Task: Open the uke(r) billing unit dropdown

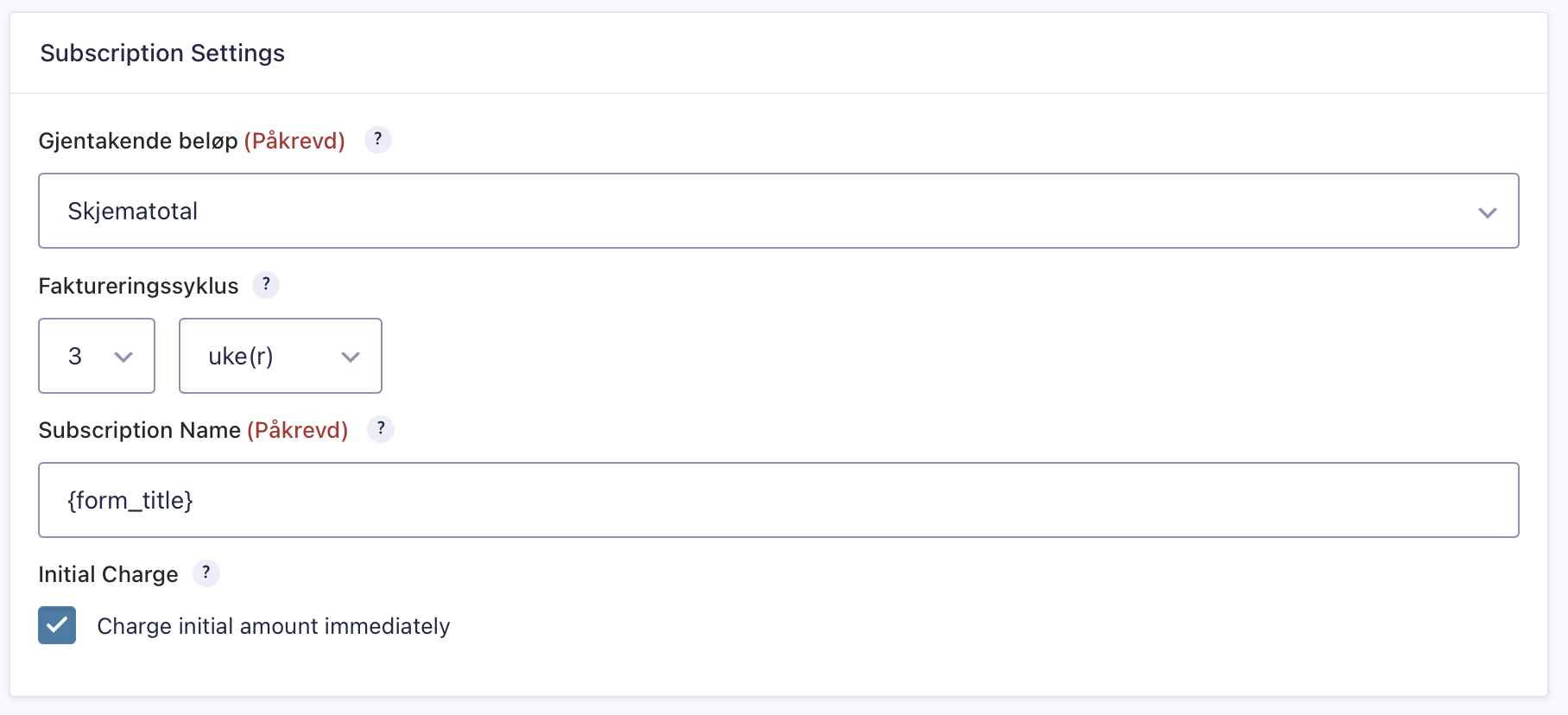Action: pyautogui.click(x=281, y=356)
